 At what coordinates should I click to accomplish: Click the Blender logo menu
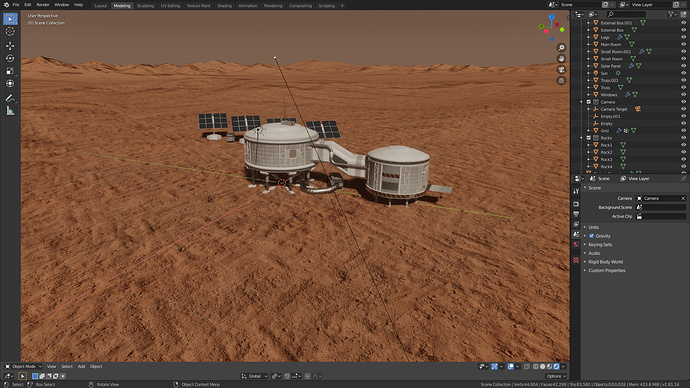click(6, 5)
